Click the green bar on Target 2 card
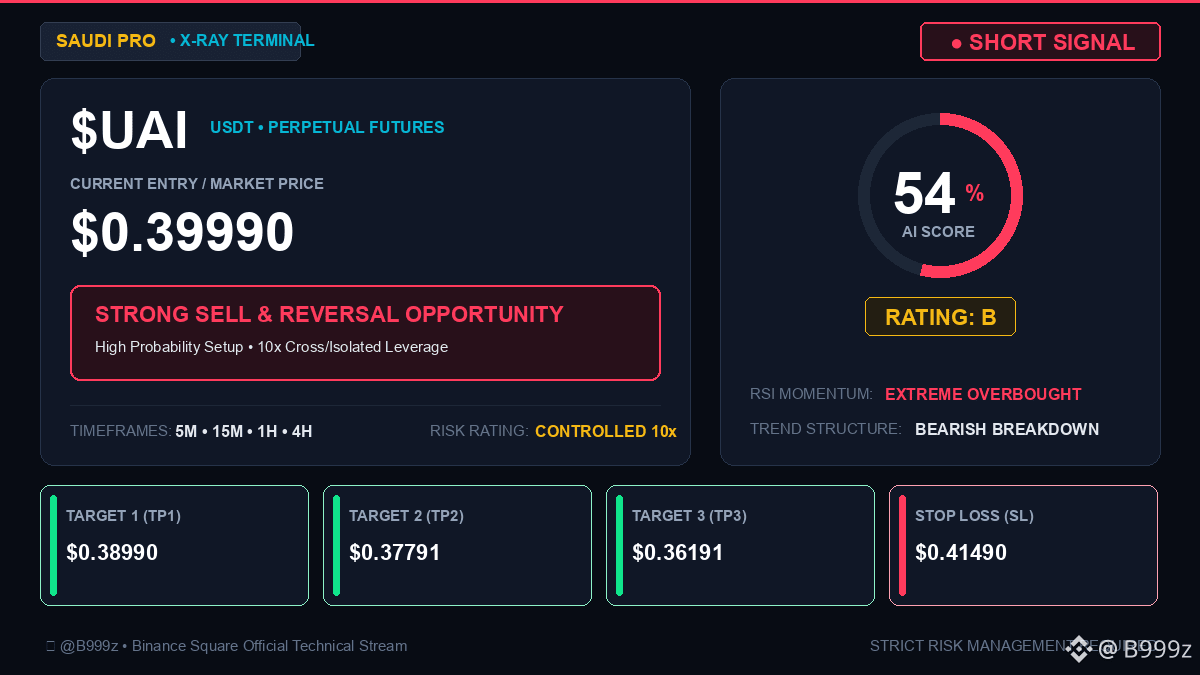This screenshot has width=1200, height=675. (x=336, y=545)
